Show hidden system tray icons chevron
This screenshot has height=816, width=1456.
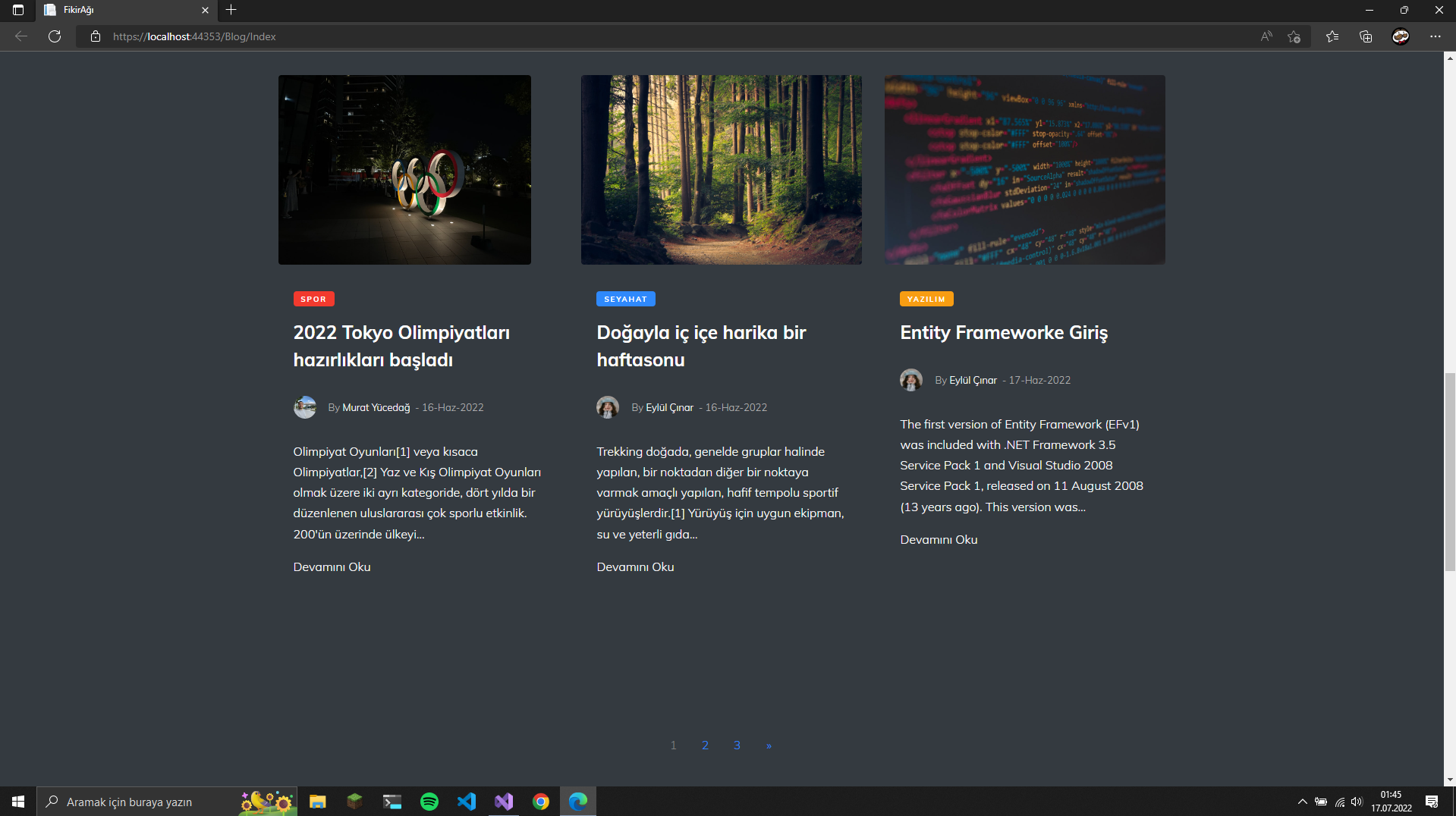[1302, 802]
